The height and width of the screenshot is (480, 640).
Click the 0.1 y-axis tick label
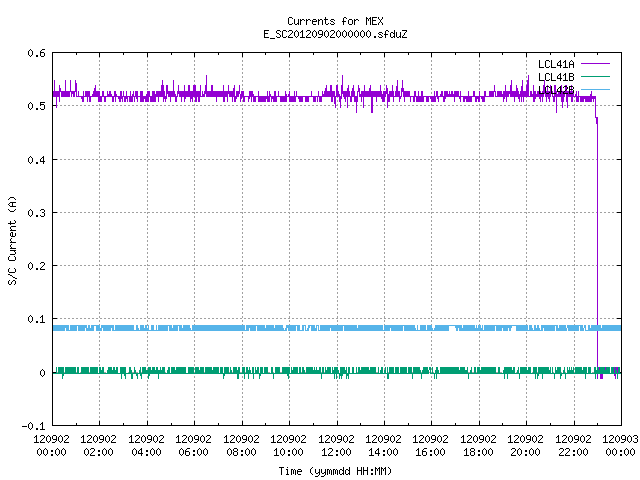(36, 319)
